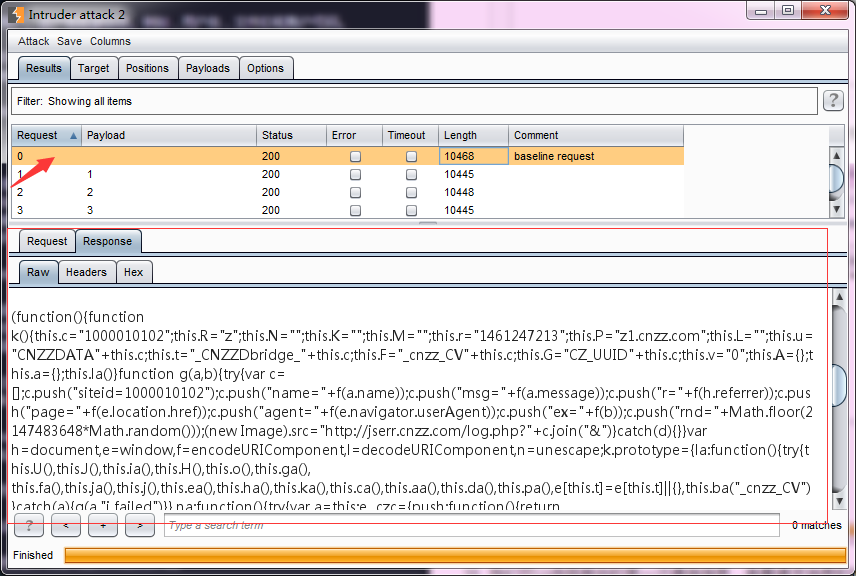The width and height of the screenshot is (856, 576).
Task: Open search help with bottom question mark
Action: point(28,525)
